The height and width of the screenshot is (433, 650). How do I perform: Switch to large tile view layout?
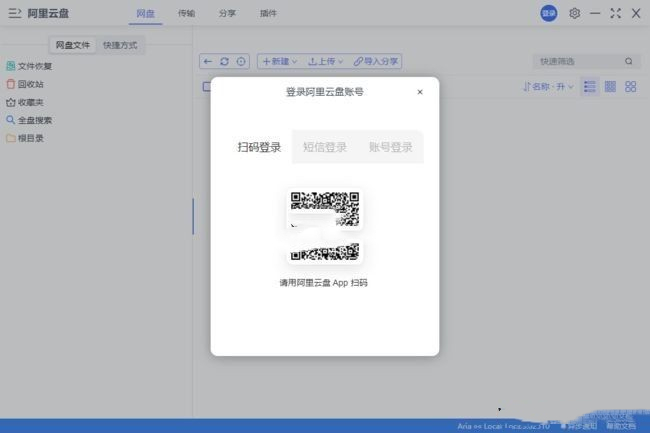tap(631, 87)
